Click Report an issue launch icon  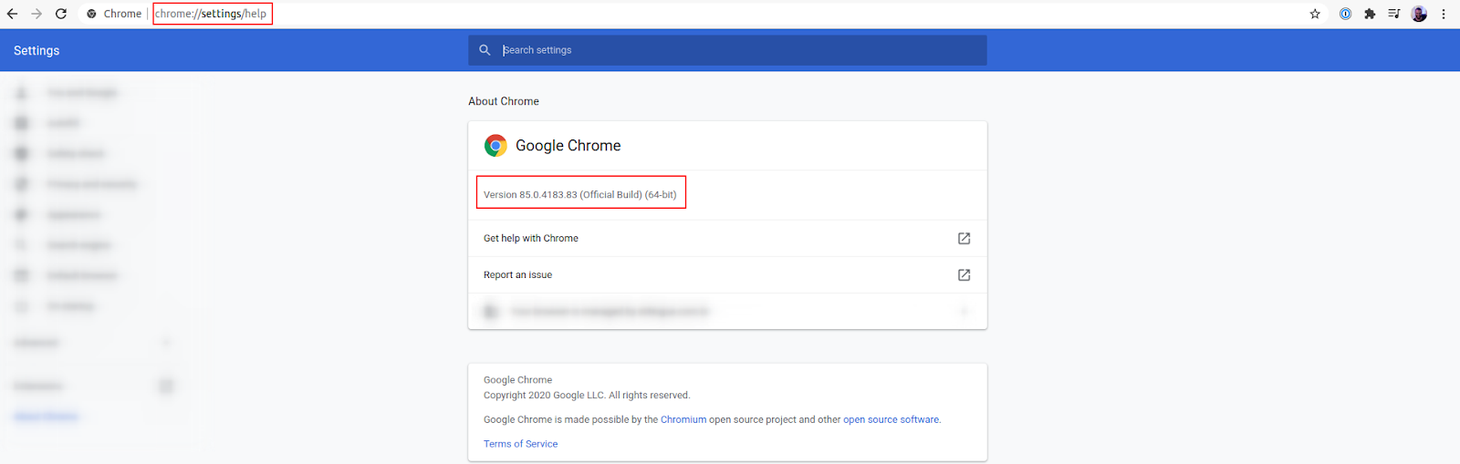point(964,275)
